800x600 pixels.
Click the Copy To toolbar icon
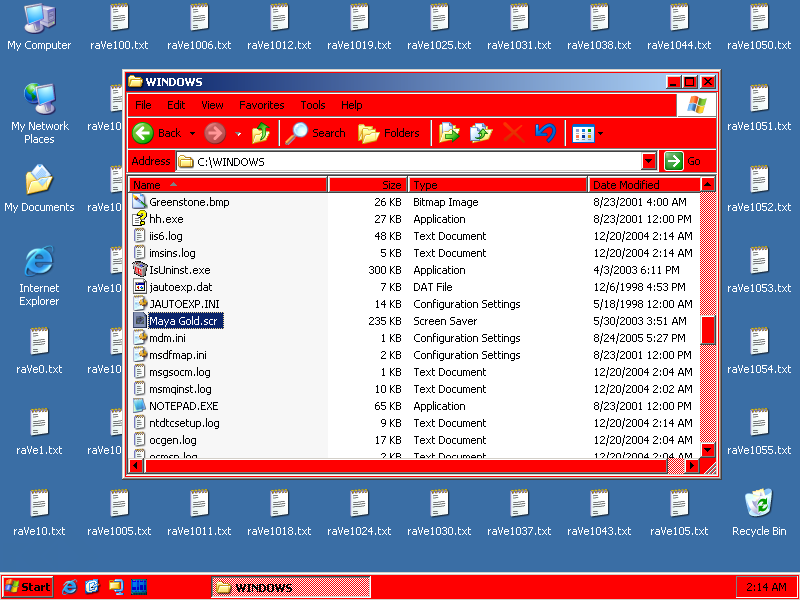[481, 133]
